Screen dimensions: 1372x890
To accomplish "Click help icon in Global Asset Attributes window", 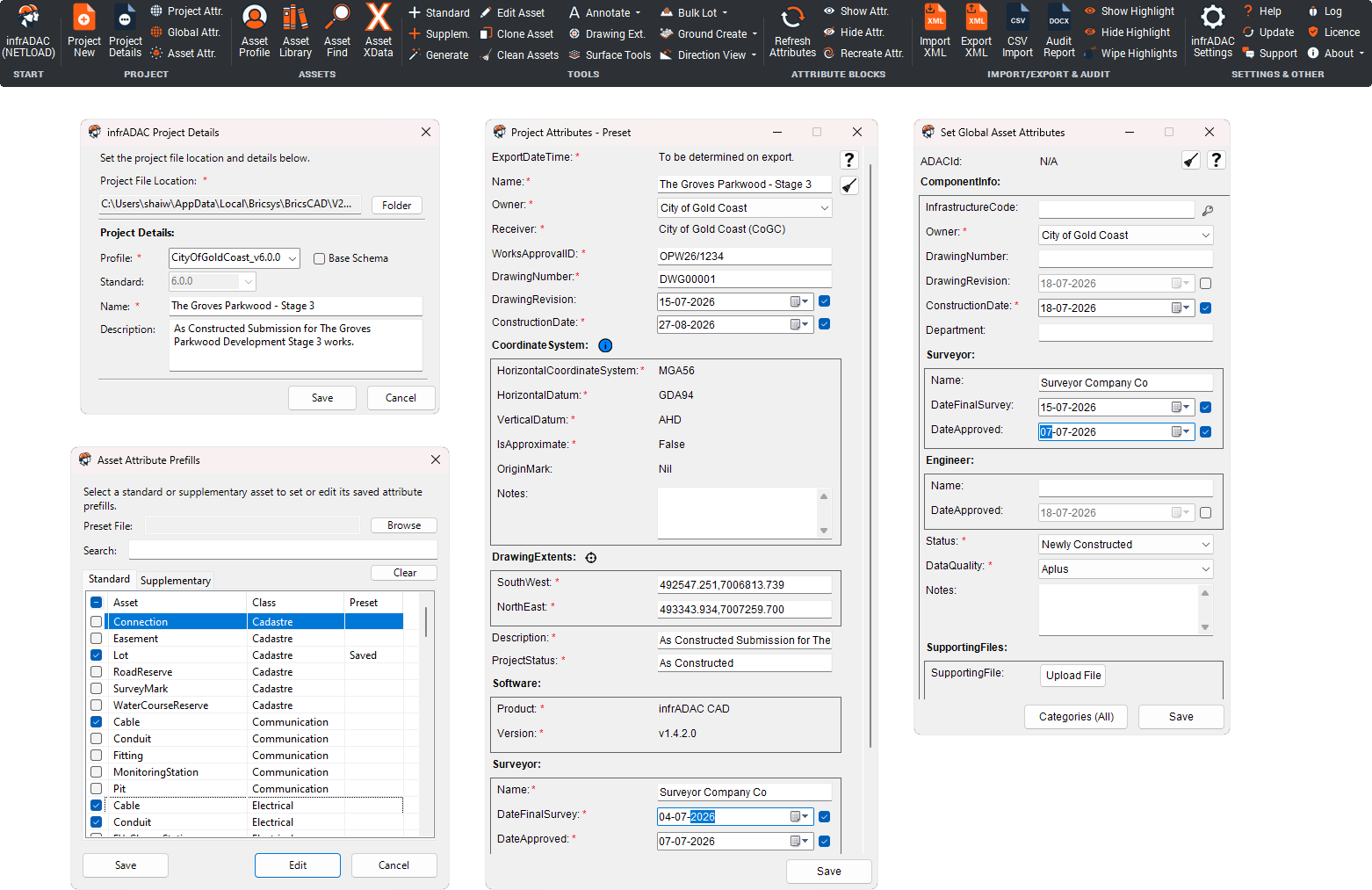I will (x=1216, y=160).
